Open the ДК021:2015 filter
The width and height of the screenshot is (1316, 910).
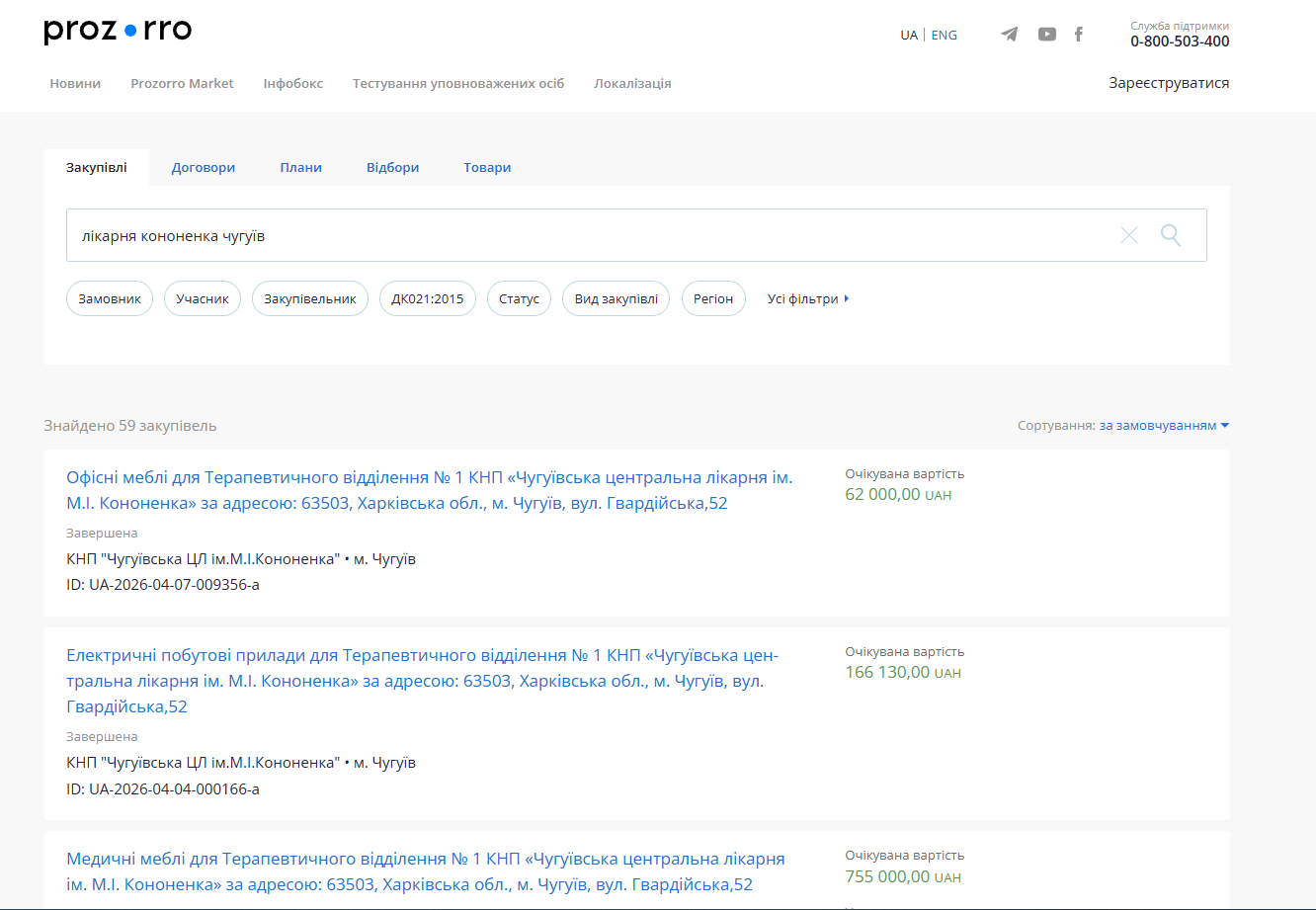pos(428,298)
